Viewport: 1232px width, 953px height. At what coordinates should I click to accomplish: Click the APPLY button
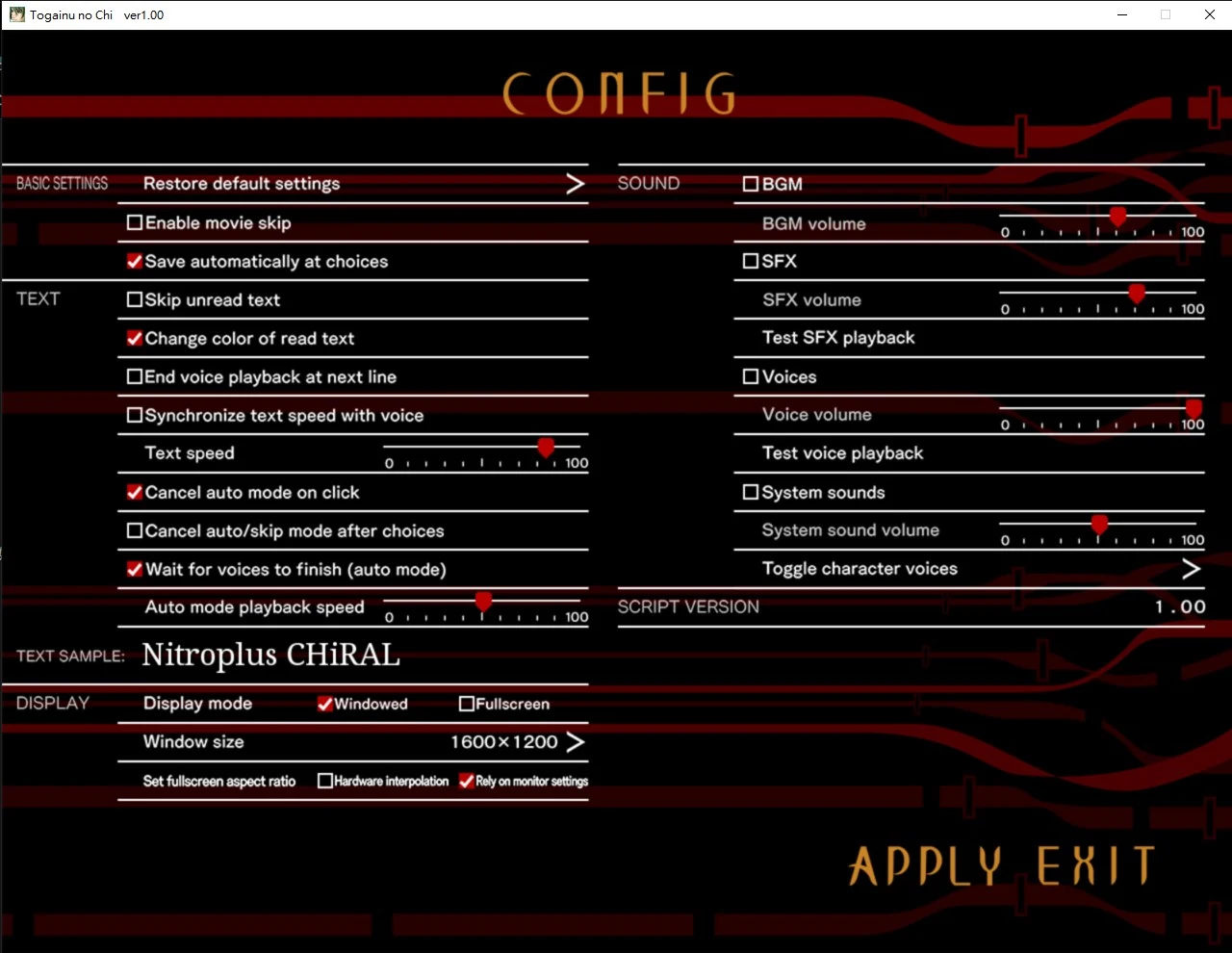tap(926, 865)
